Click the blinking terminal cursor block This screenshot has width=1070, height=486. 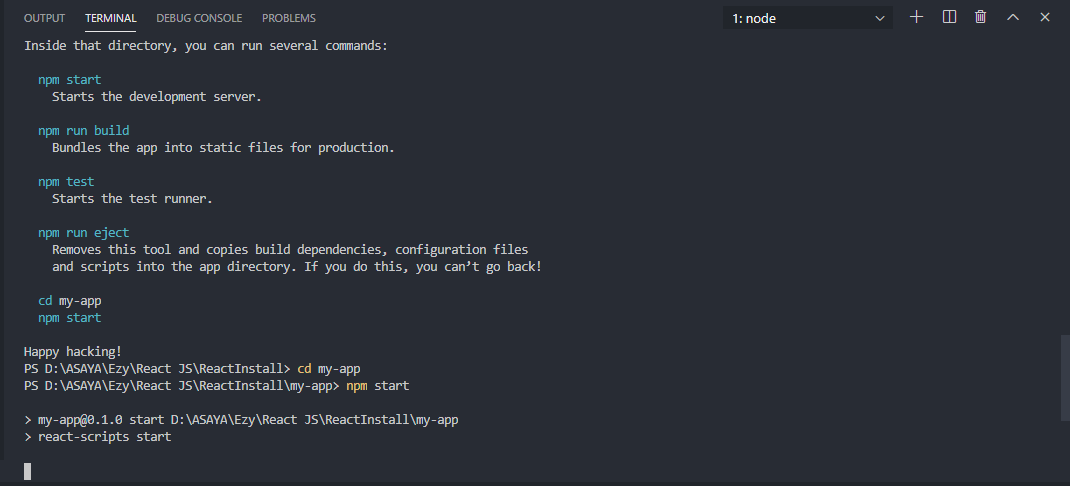[28, 471]
